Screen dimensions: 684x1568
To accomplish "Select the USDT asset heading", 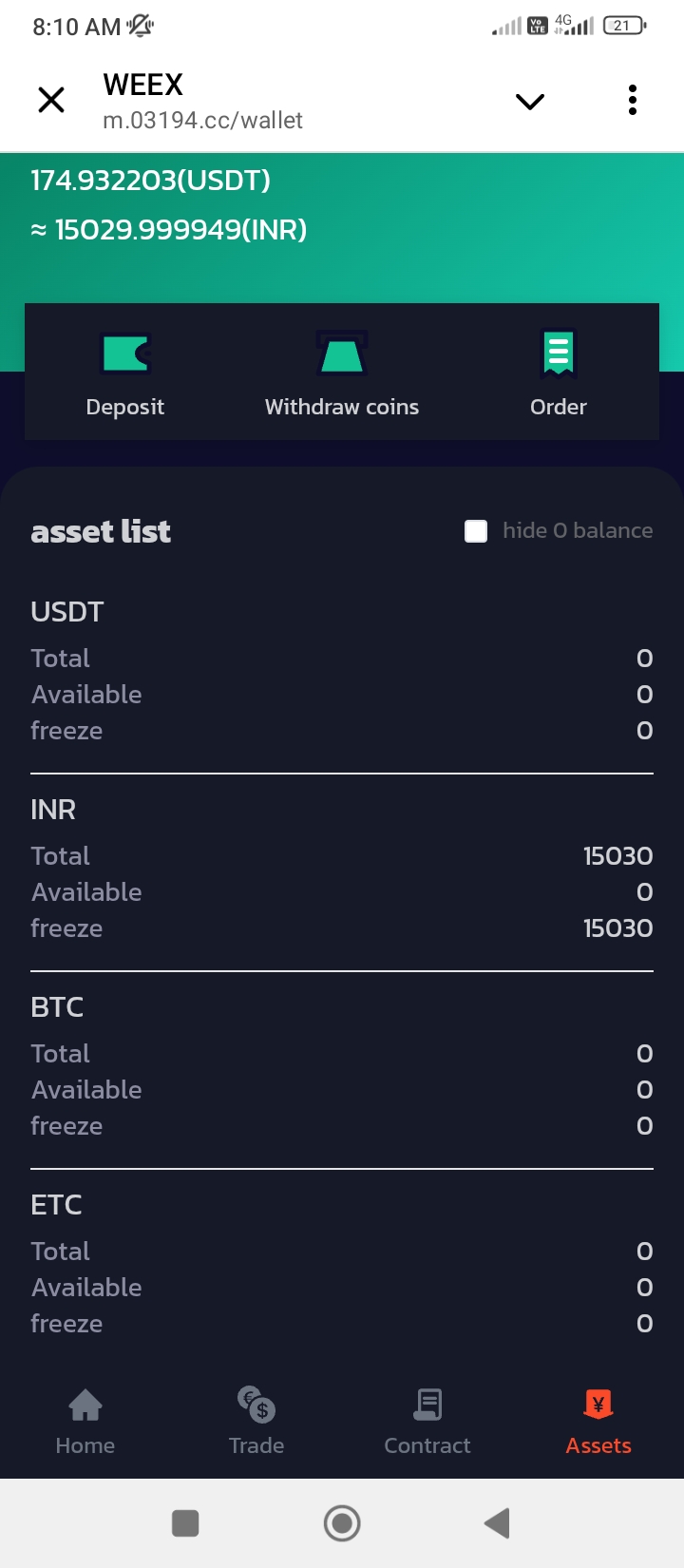I will click(67, 612).
